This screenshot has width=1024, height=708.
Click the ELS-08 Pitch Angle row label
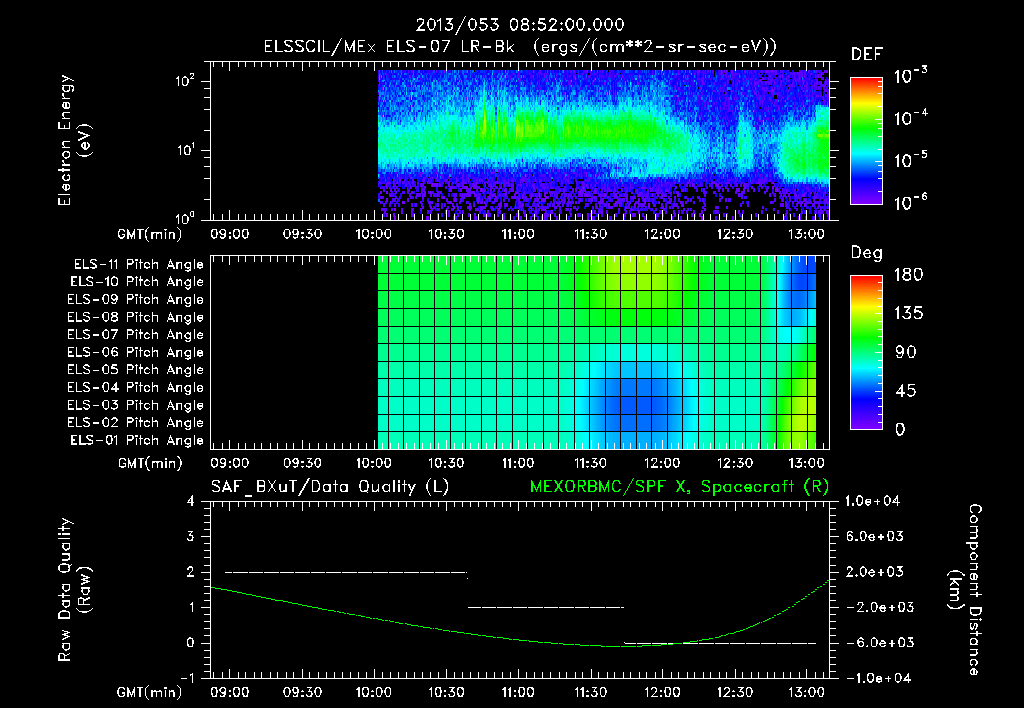135,317
